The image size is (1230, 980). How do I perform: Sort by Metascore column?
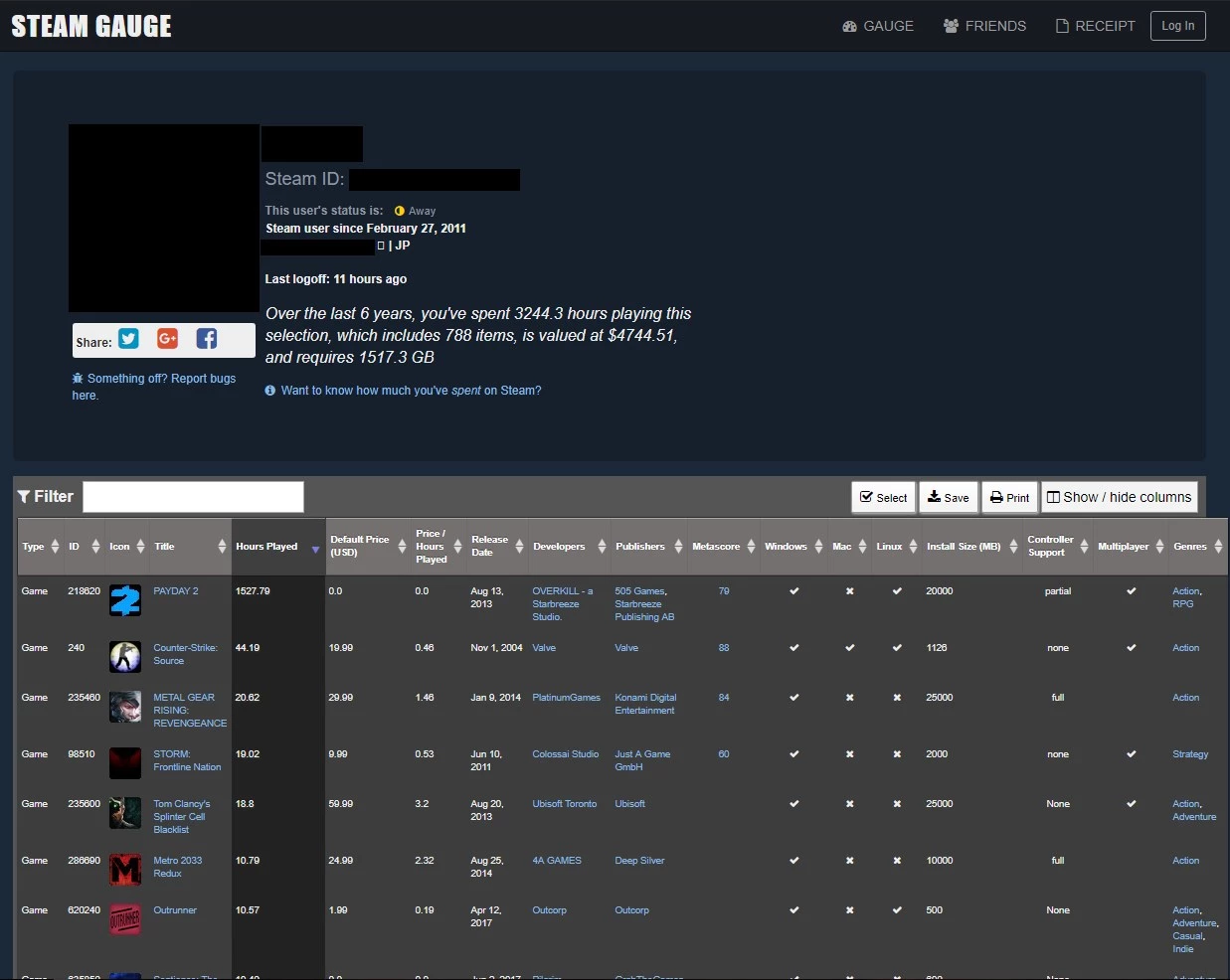coord(723,547)
